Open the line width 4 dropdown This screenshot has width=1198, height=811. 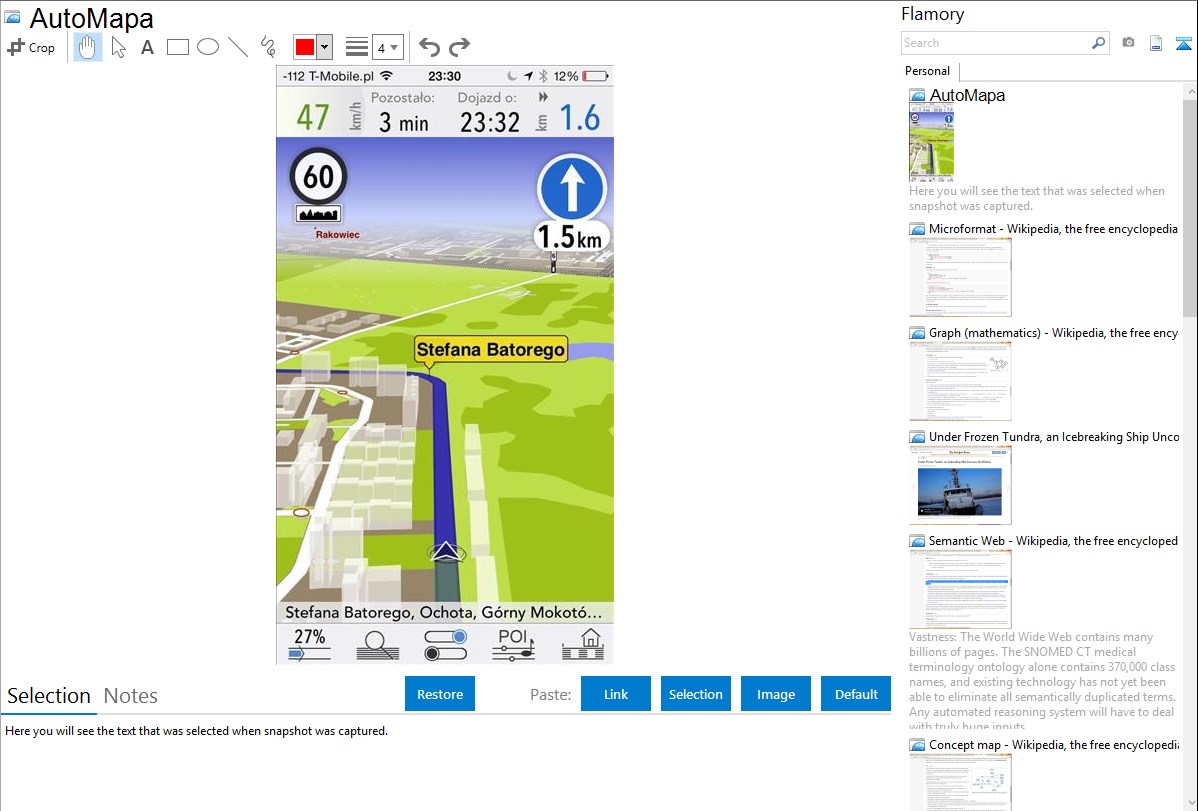(x=387, y=47)
